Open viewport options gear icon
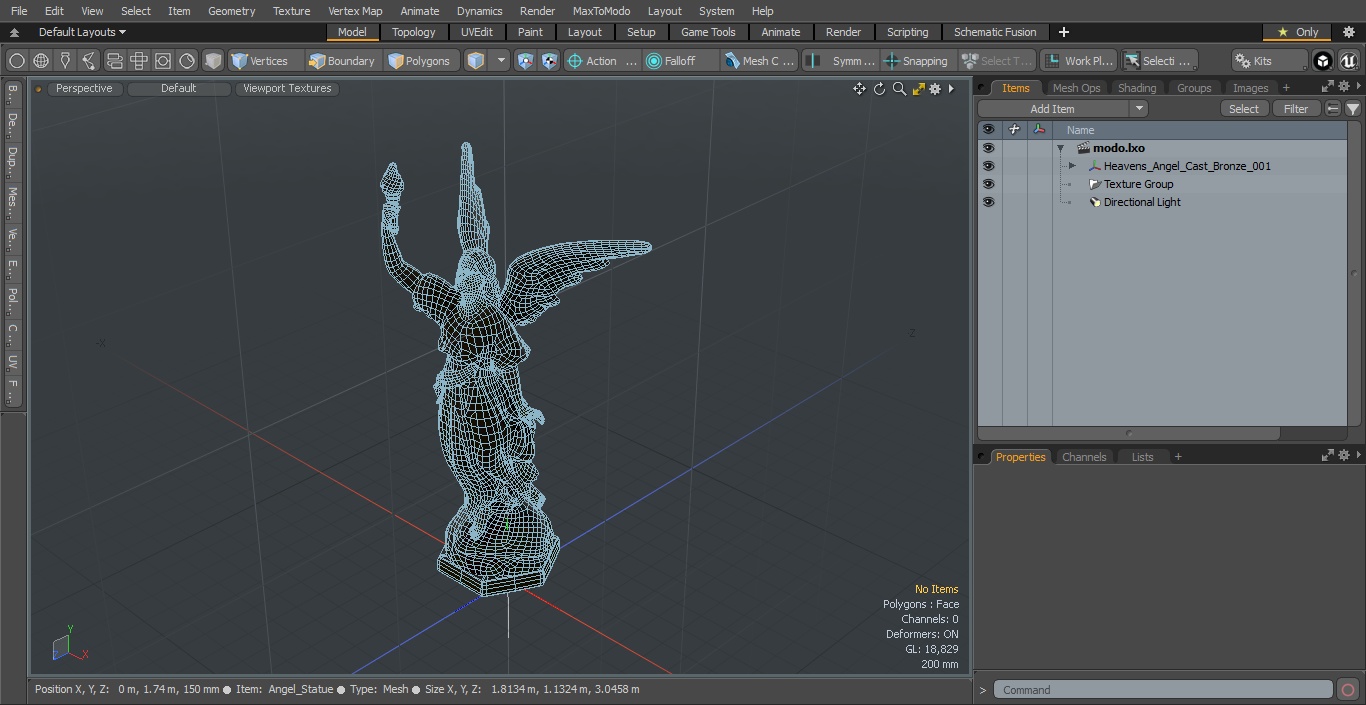This screenshot has width=1366, height=705. (935, 89)
